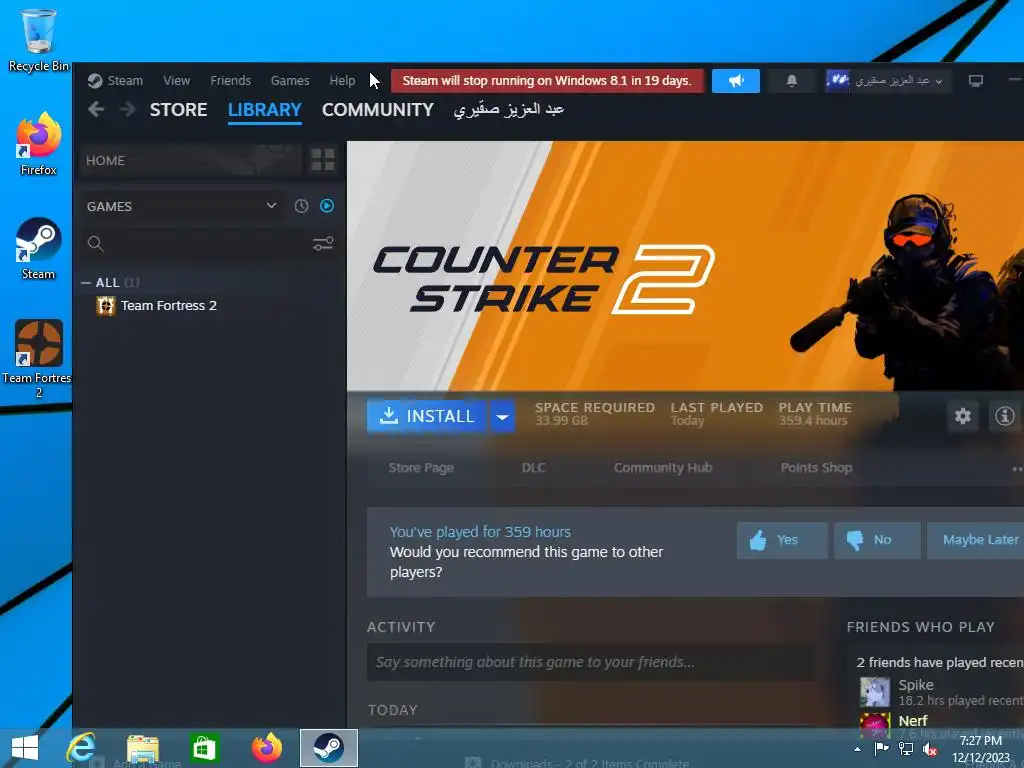Open the Steam desktop shortcut
Image resolution: width=1024 pixels, height=768 pixels.
39,248
